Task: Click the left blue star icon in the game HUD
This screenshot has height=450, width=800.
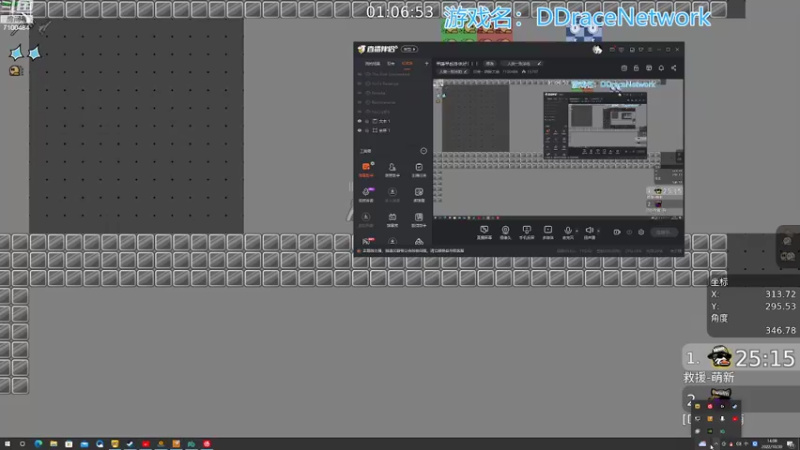Action: coord(16,53)
